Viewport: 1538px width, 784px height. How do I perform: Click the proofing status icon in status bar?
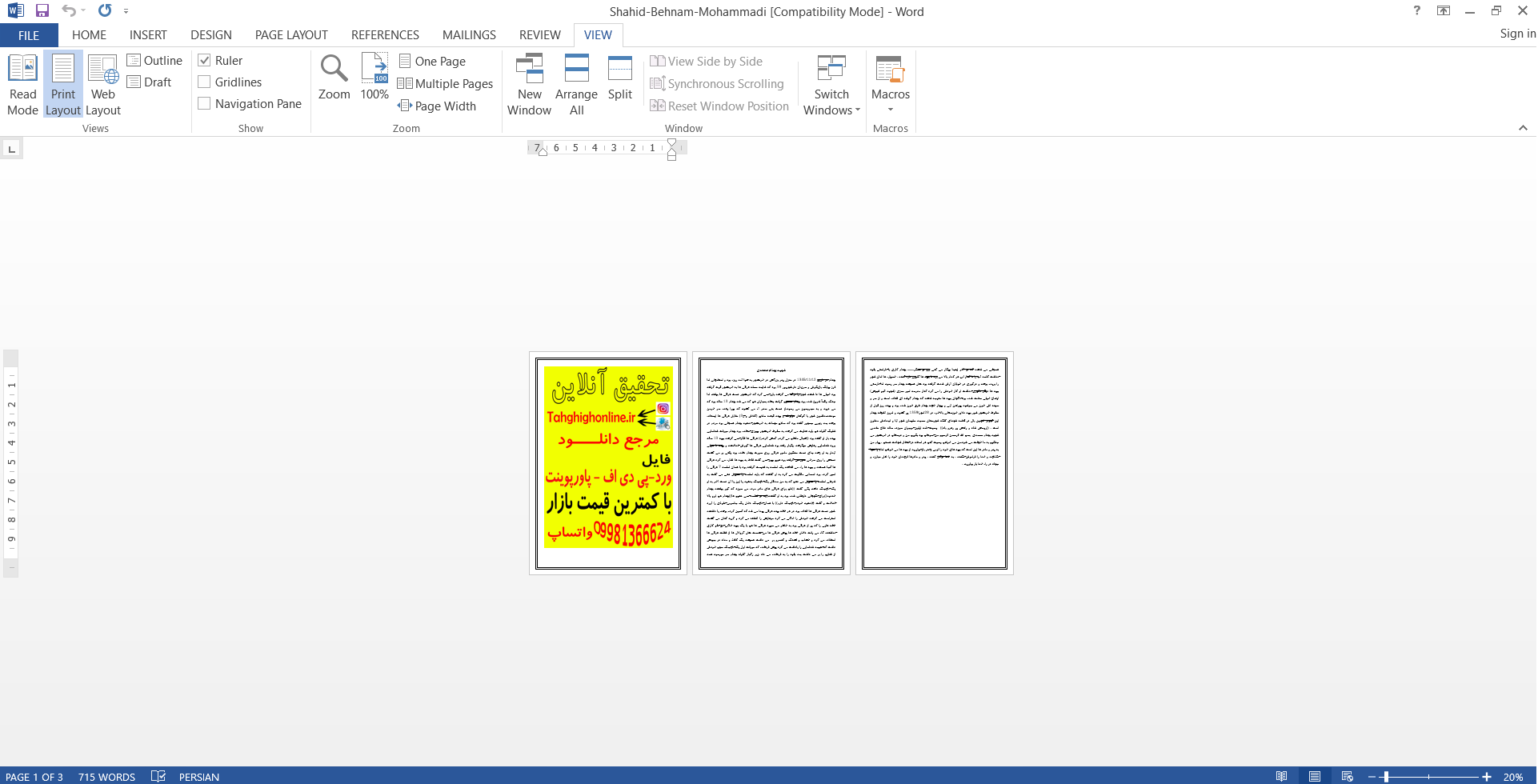158,776
